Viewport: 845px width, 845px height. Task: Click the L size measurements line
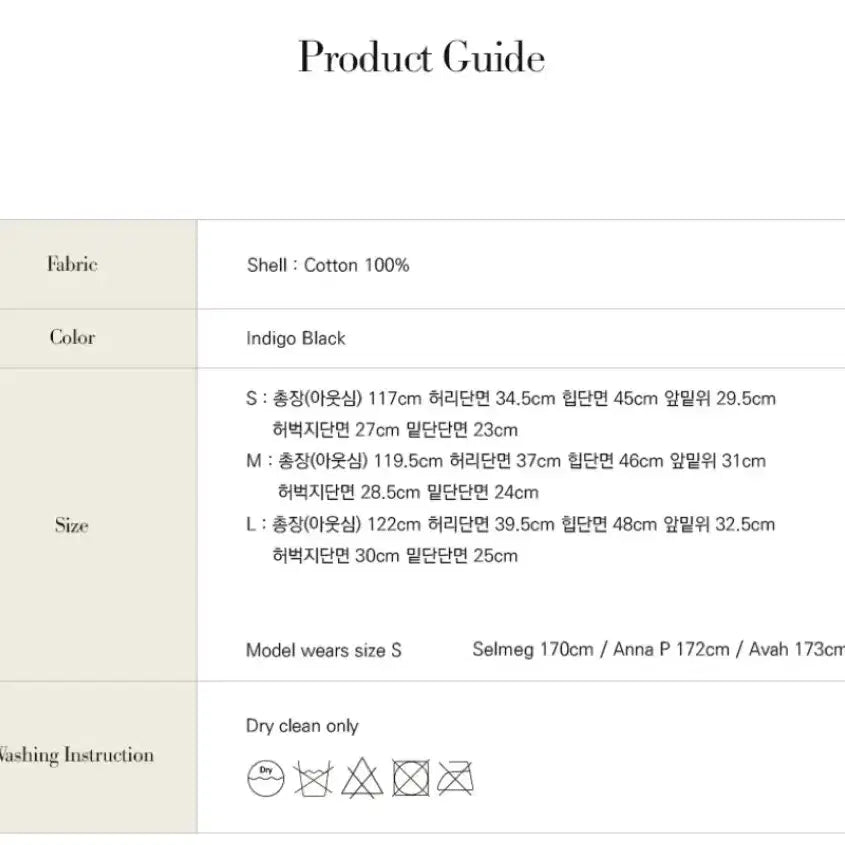pyautogui.click(x=510, y=524)
